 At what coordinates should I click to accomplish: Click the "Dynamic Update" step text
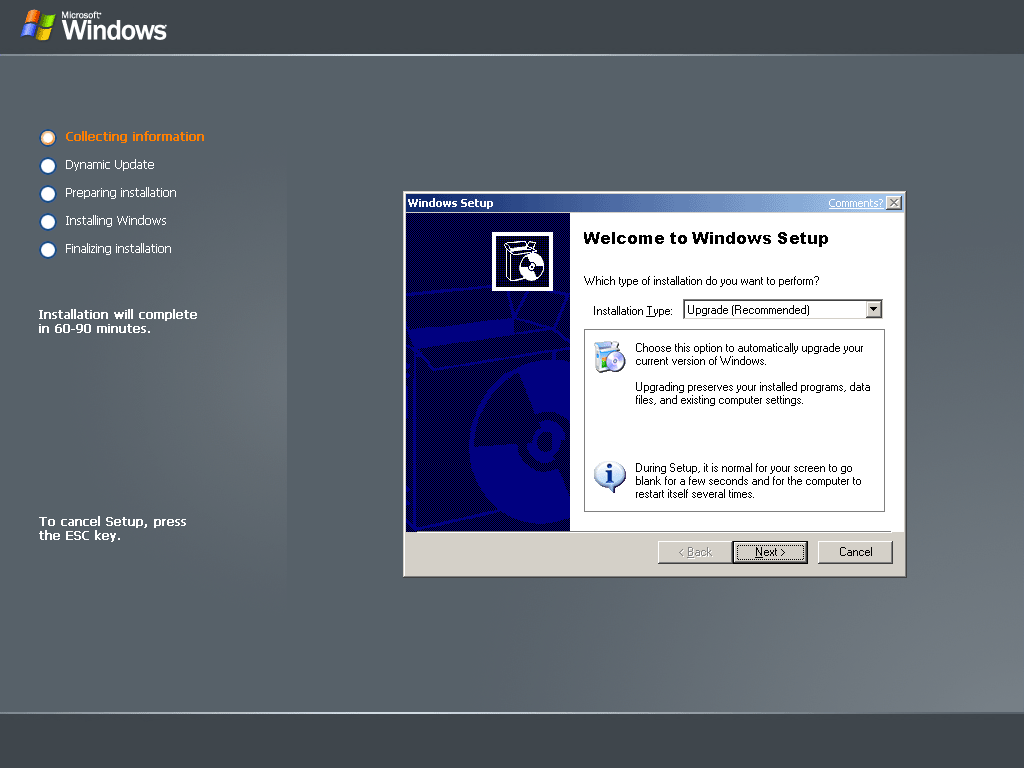pos(110,165)
